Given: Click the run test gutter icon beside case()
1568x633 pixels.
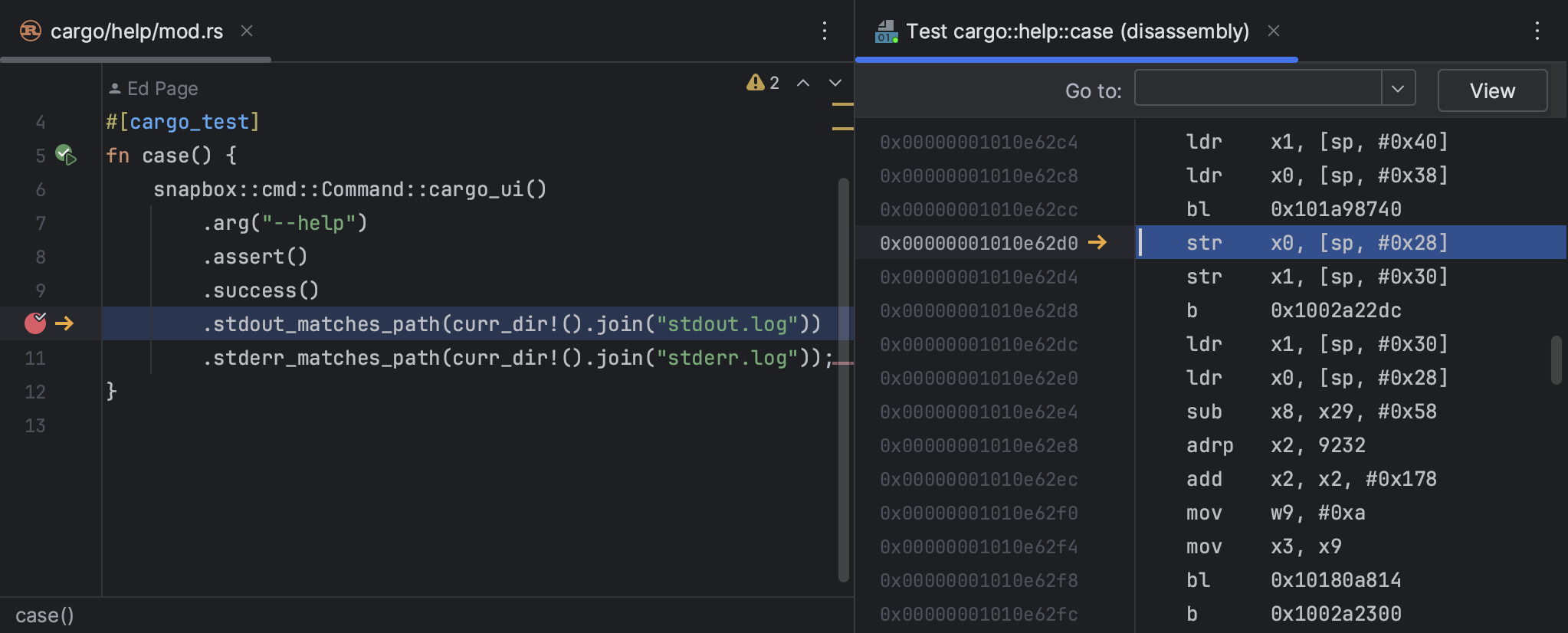Looking at the screenshot, I should (66, 156).
